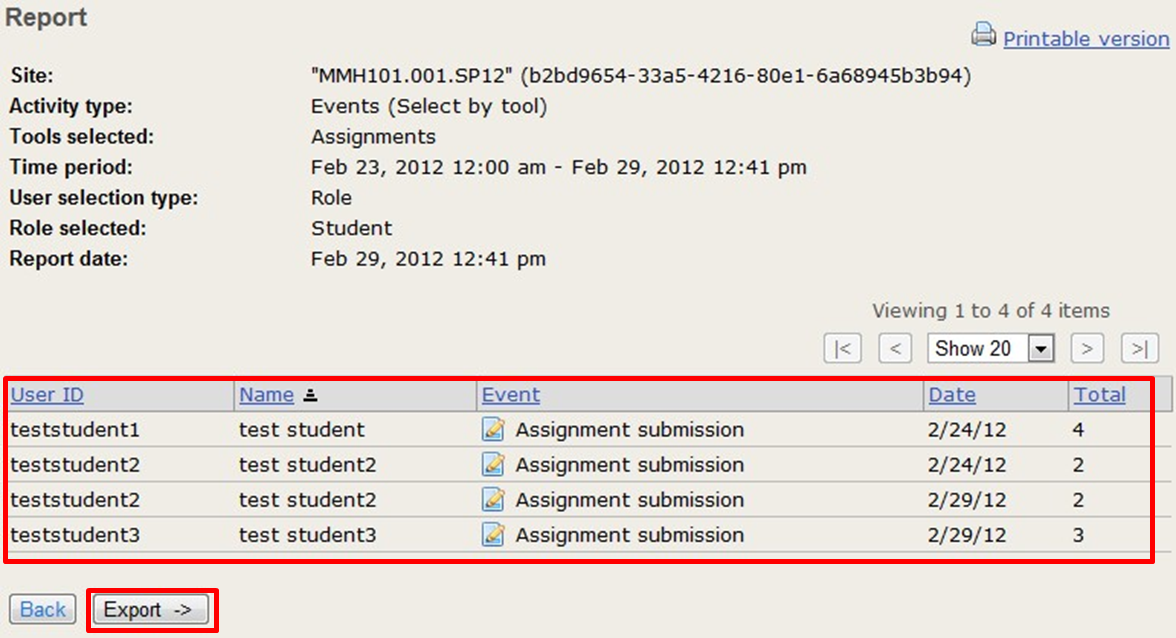The height and width of the screenshot is (638, 1176).
Task: Sort the table by Date column
Action: click(x=952, y=395)
